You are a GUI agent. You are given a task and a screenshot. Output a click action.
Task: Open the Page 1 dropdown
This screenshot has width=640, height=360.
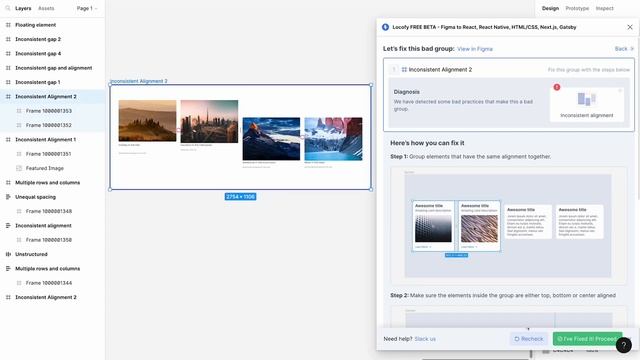[x=87, y=8]
